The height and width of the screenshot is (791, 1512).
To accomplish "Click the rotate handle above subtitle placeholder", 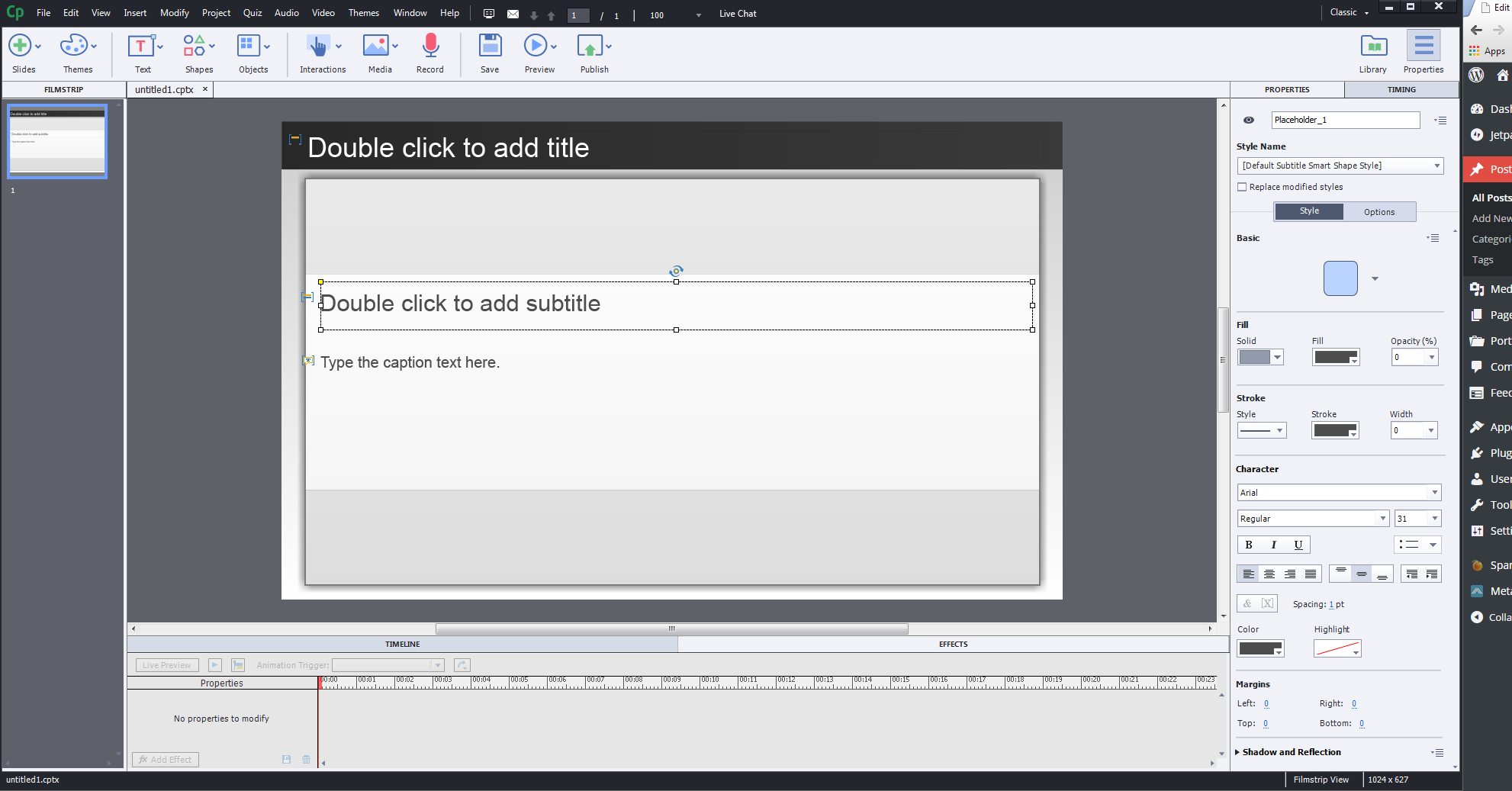I will pos(676,271).
